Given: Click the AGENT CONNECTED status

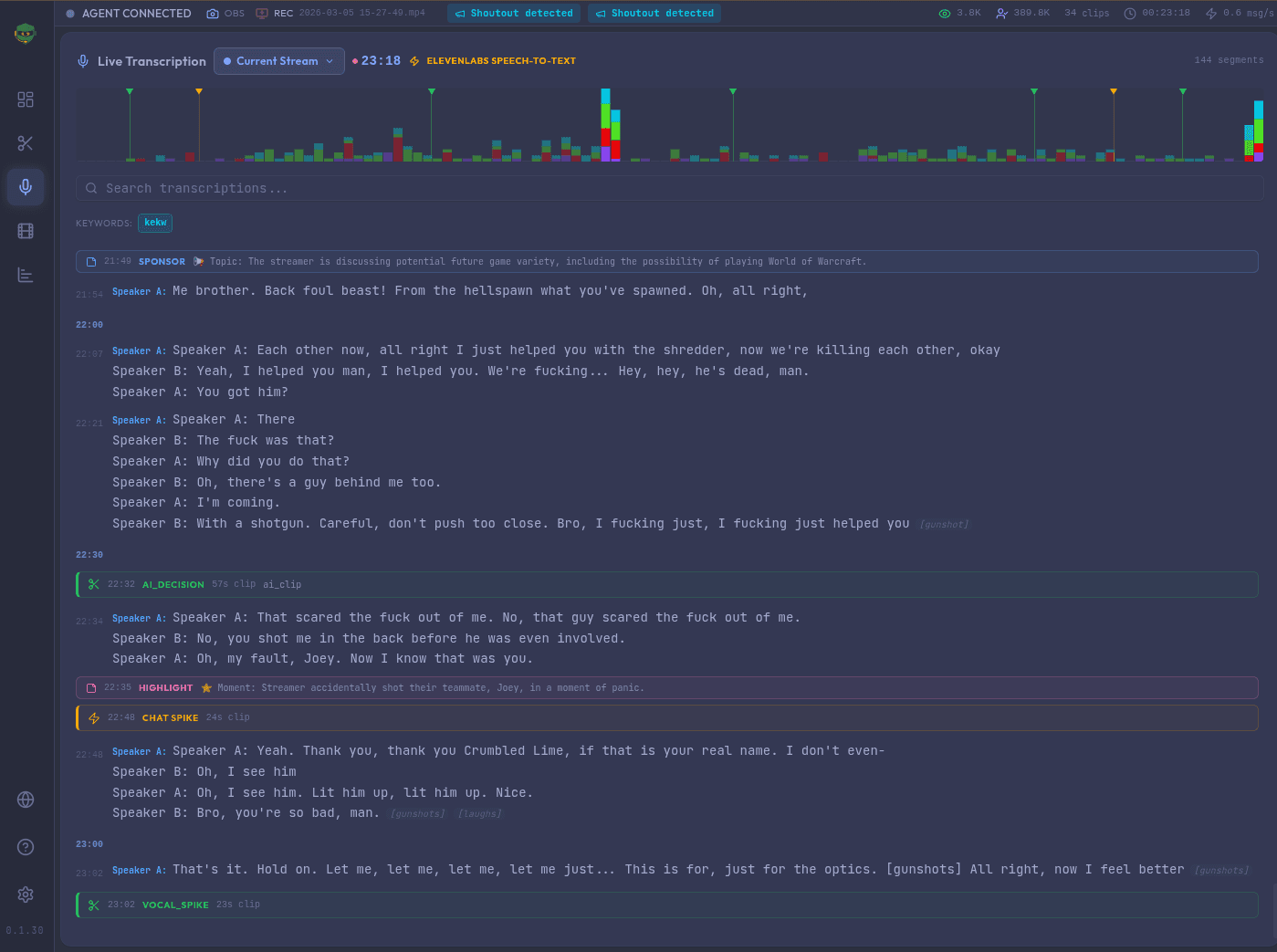Looking at the screenshot, I should point(129,14).
